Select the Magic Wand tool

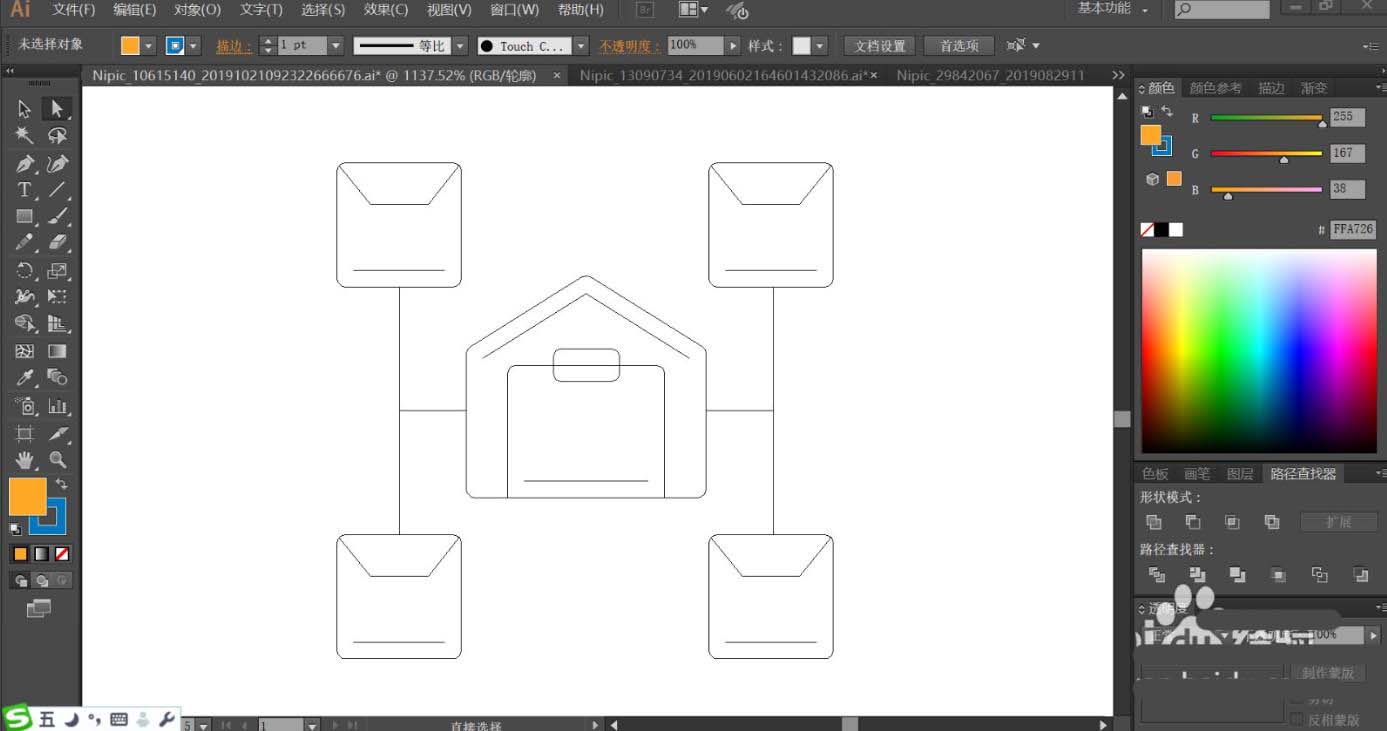coord(25,136)
